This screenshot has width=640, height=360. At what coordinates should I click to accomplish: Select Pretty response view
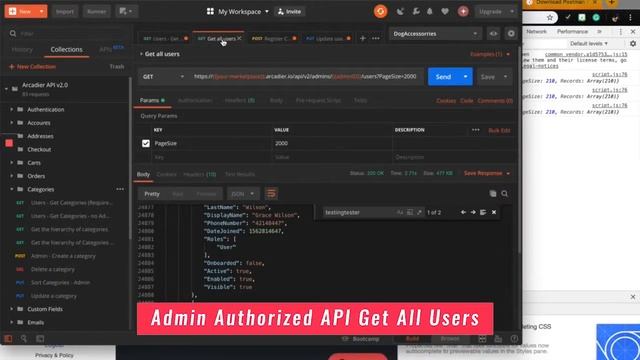(x=152, y=194)
